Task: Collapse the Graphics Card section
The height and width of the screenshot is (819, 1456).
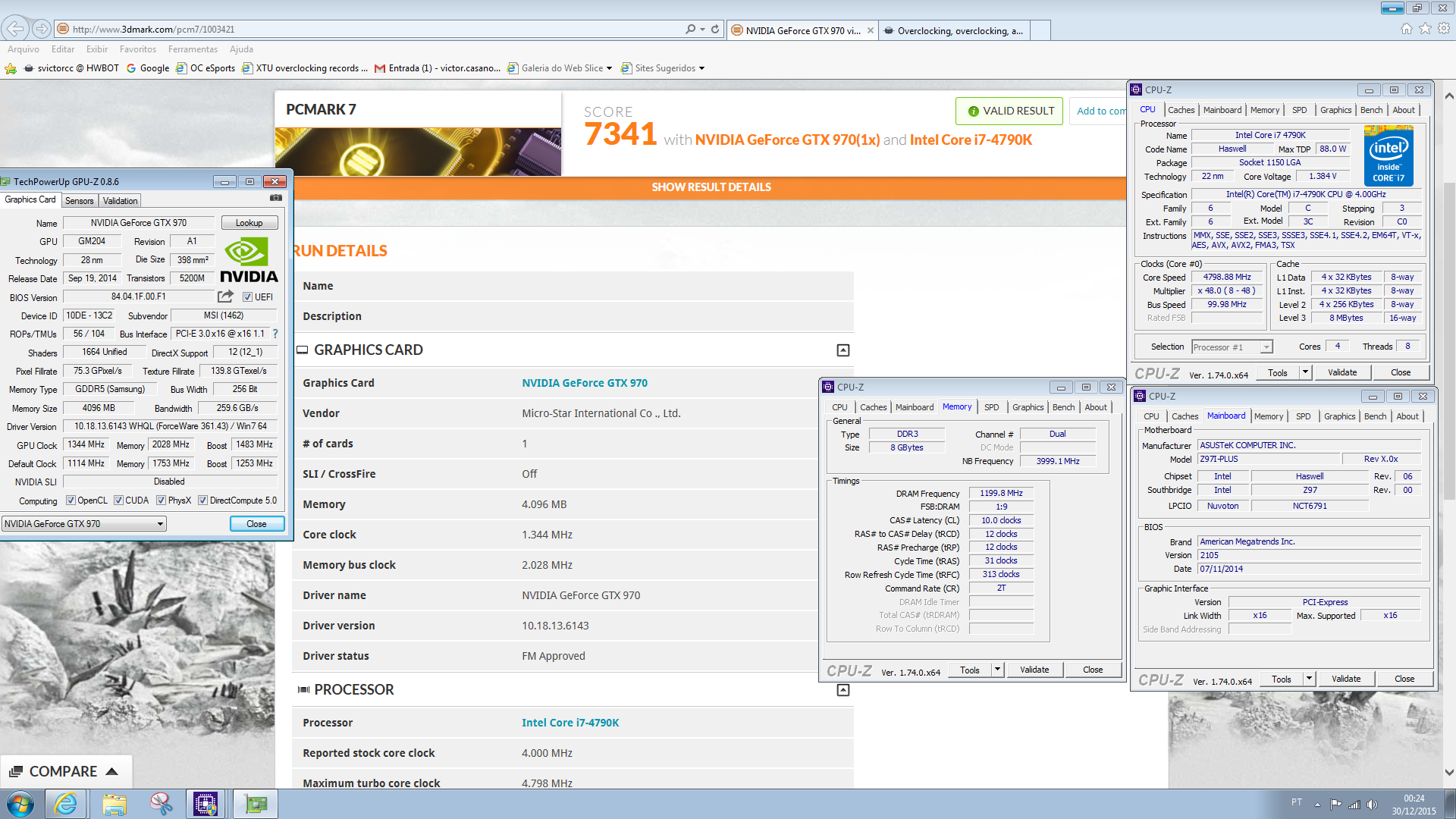Action: pyautogui.click(x=843, y=350)
